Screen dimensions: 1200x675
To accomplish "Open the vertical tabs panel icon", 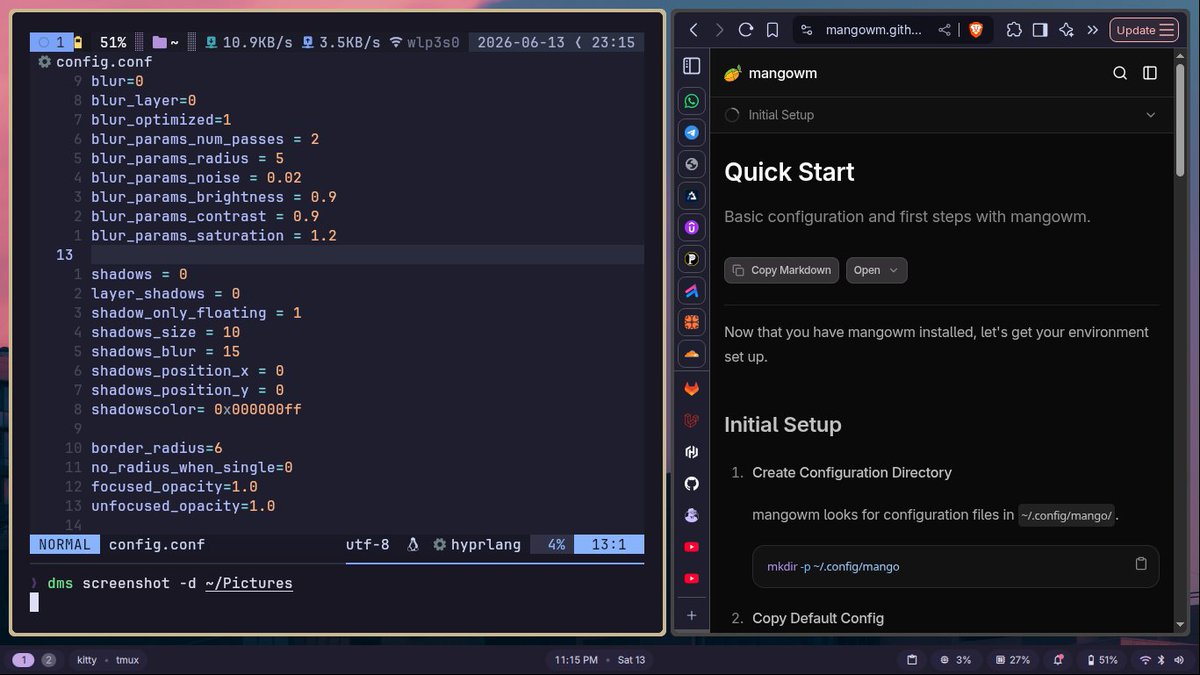I will pyautogui.click(x=691, y=66).
